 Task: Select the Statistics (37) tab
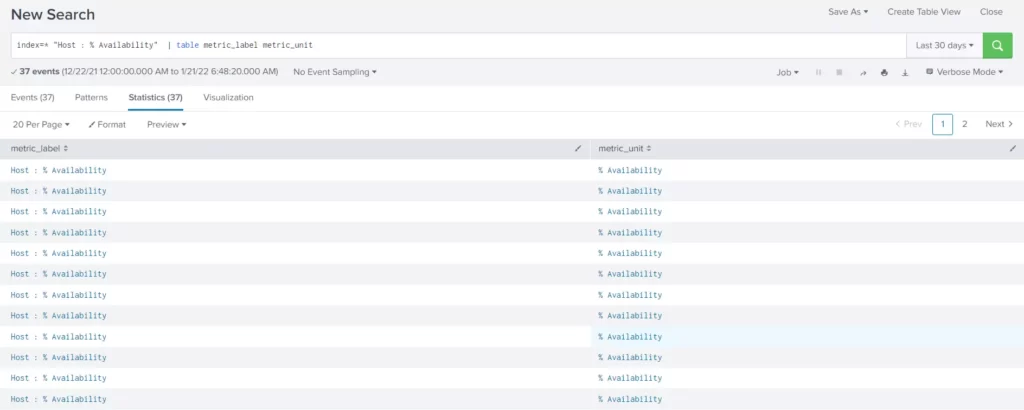click(x=155, y=97)
